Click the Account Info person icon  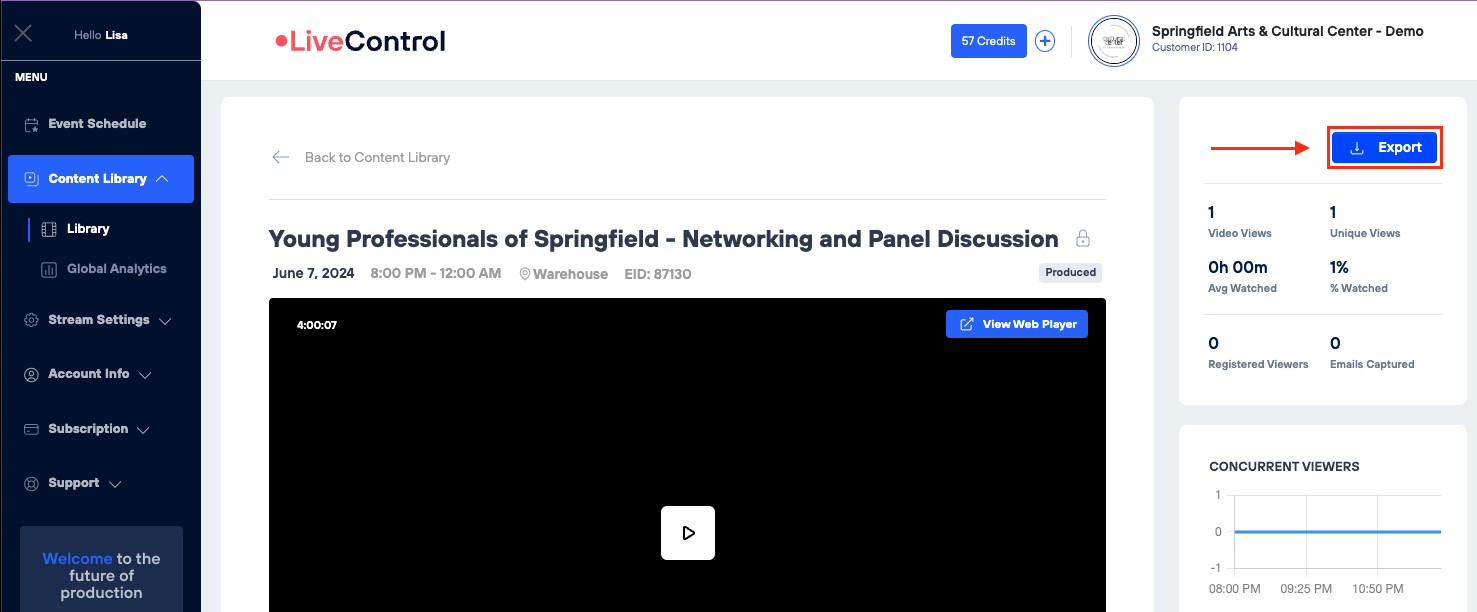pos(31,374)
